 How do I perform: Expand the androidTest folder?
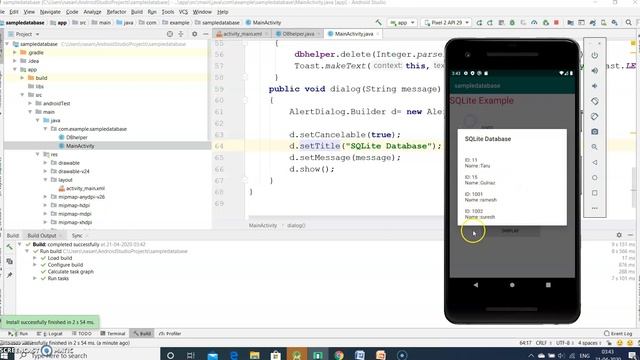click(x=30, y=103)
